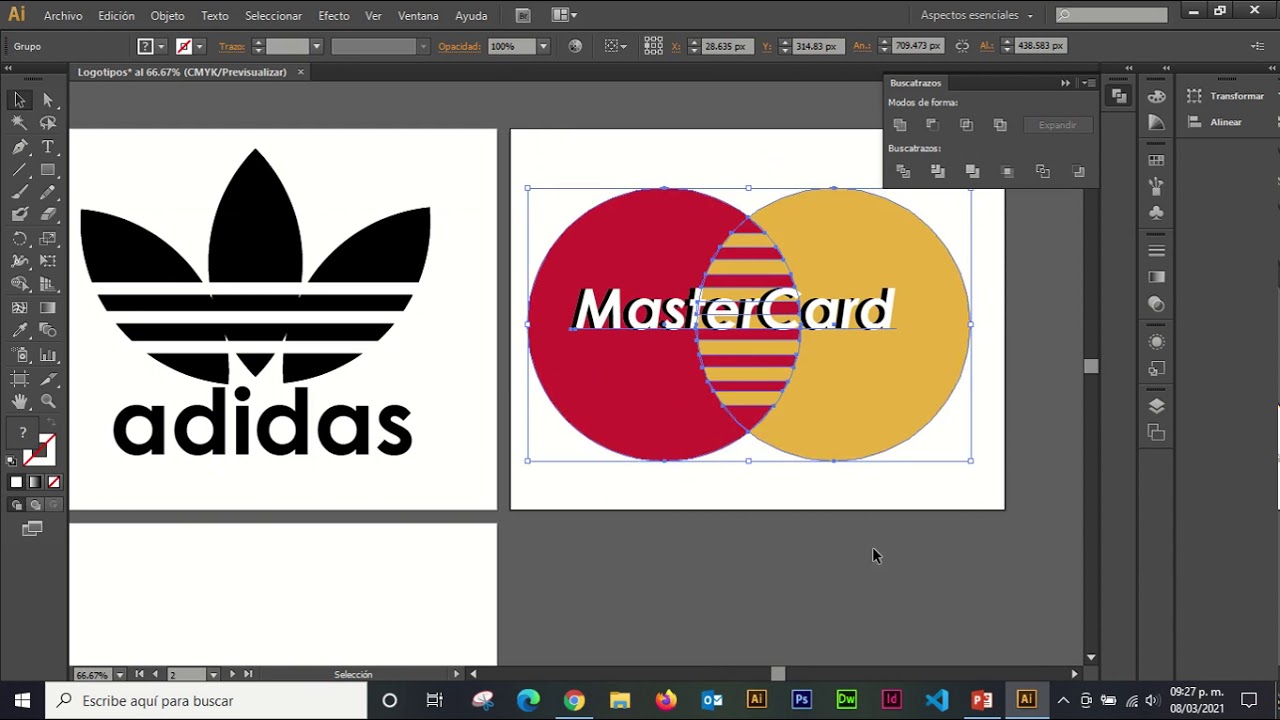The image size is (1280, 720).
Task: Select the Hand tool
Action: pyautogui.click(x=19, y=401)
